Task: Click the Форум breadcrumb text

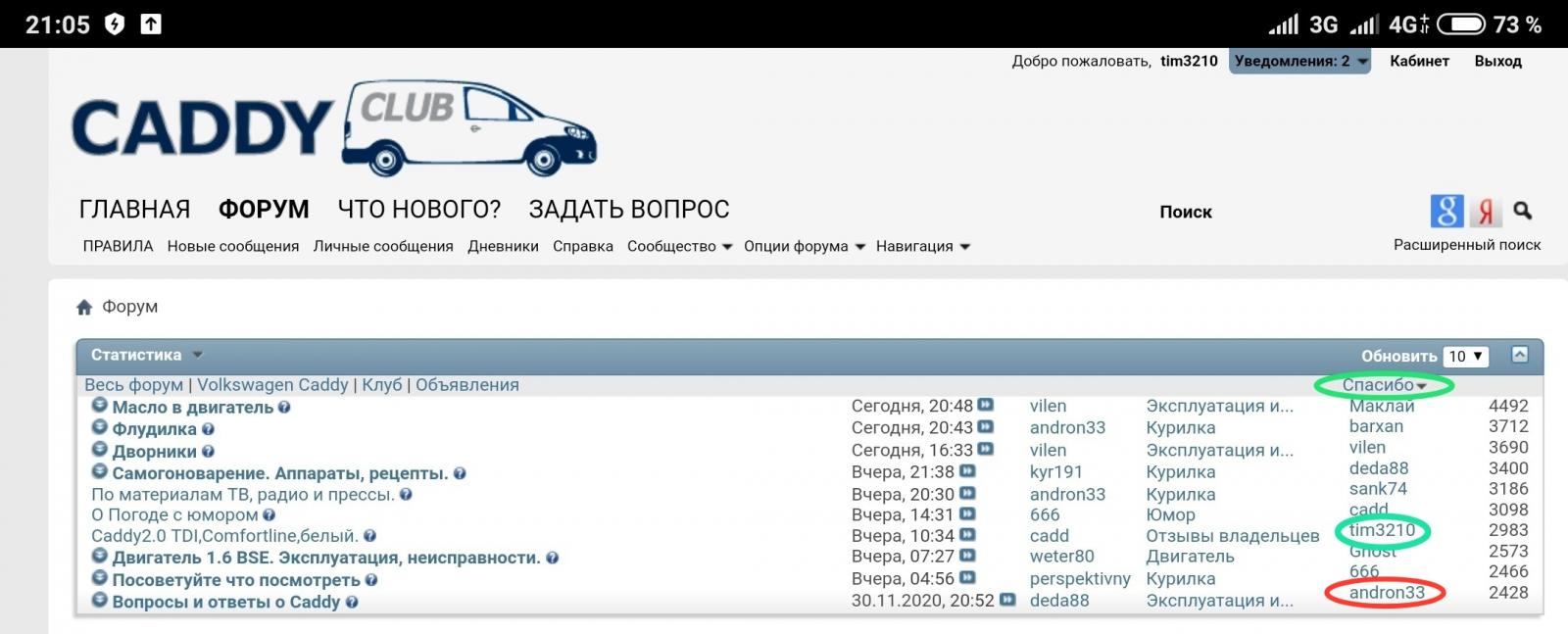Action: 129,307
